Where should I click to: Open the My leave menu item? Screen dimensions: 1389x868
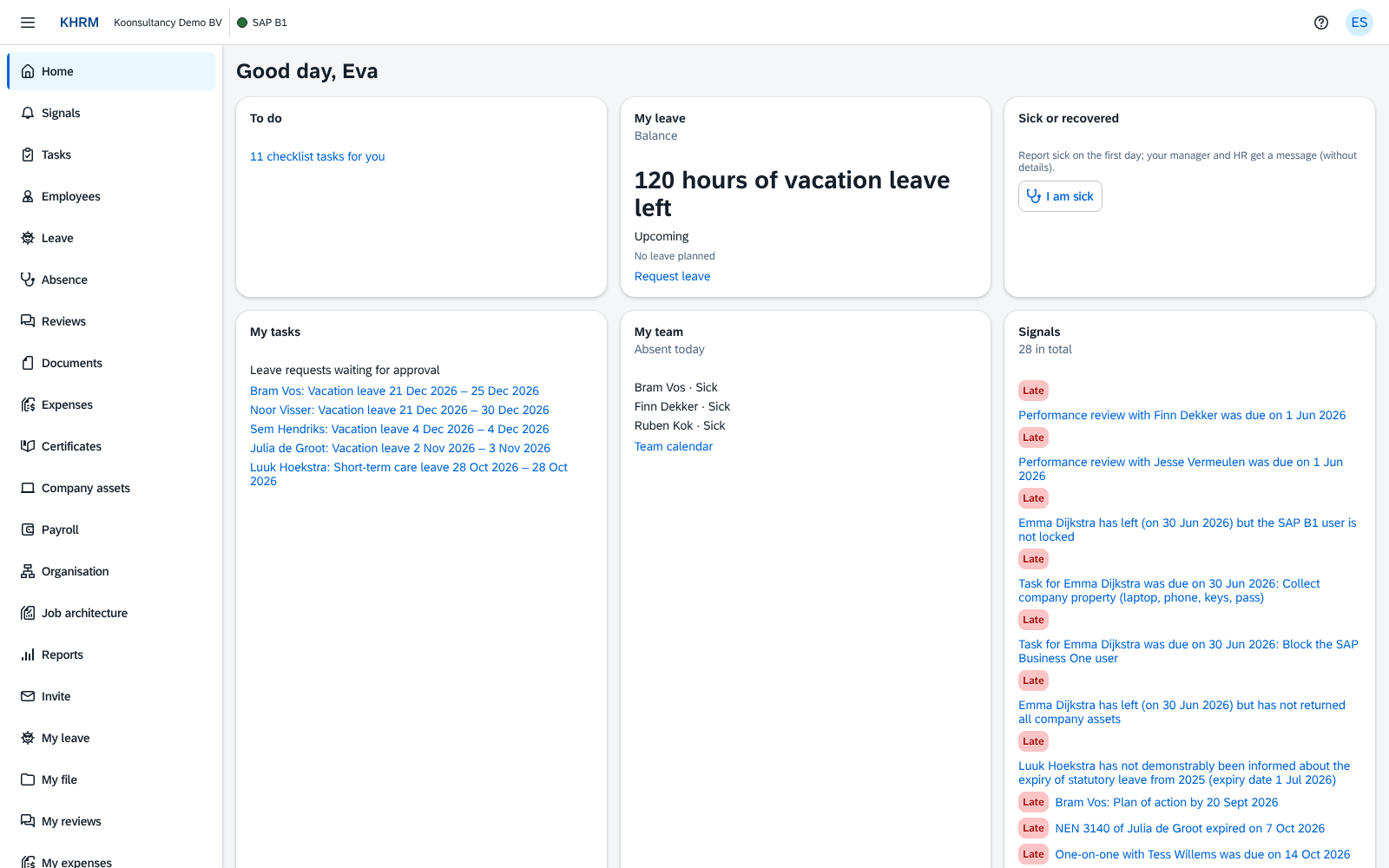(x=111, y=738)
